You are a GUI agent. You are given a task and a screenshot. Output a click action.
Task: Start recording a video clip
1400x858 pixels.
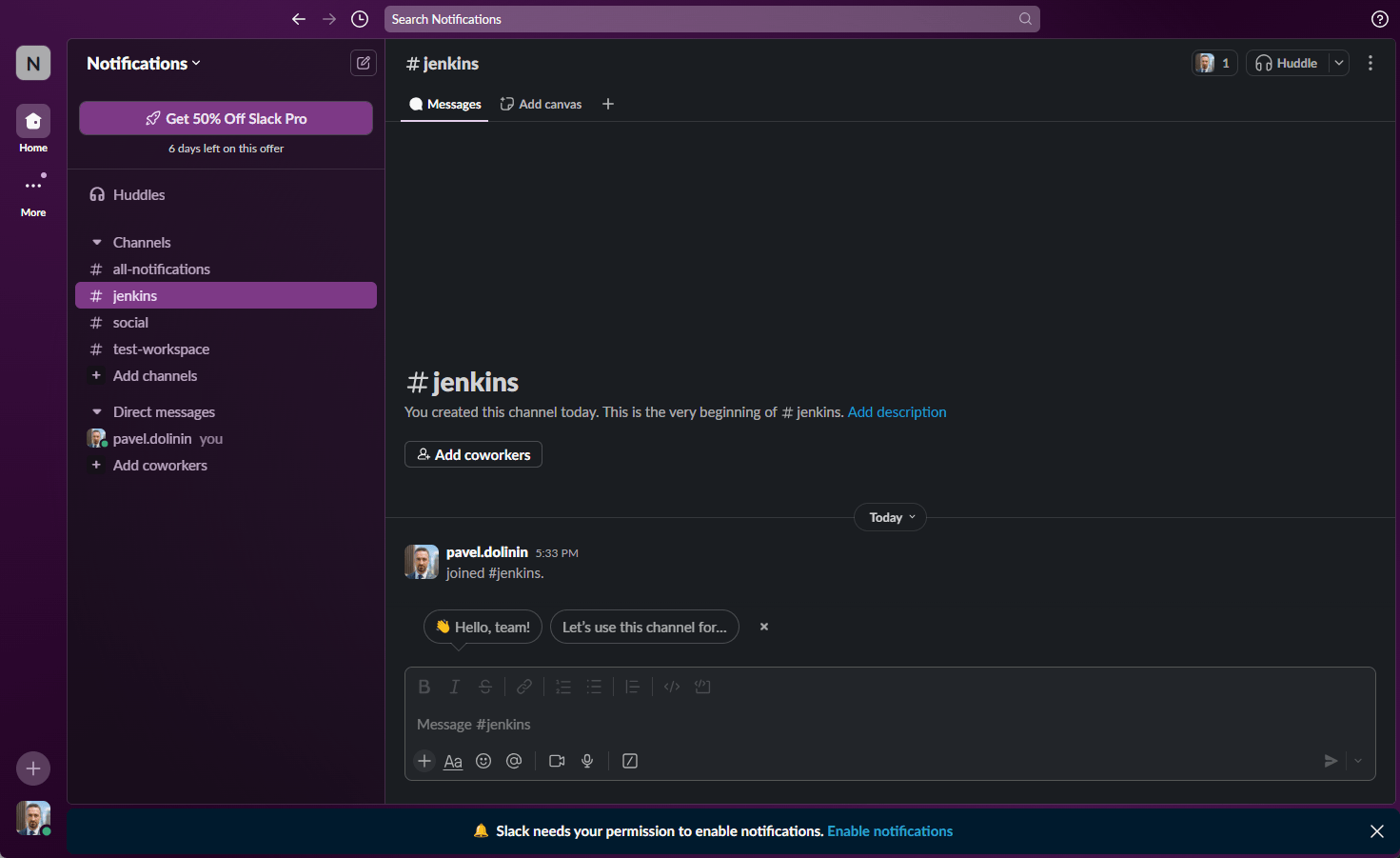(x=557, y=761)
